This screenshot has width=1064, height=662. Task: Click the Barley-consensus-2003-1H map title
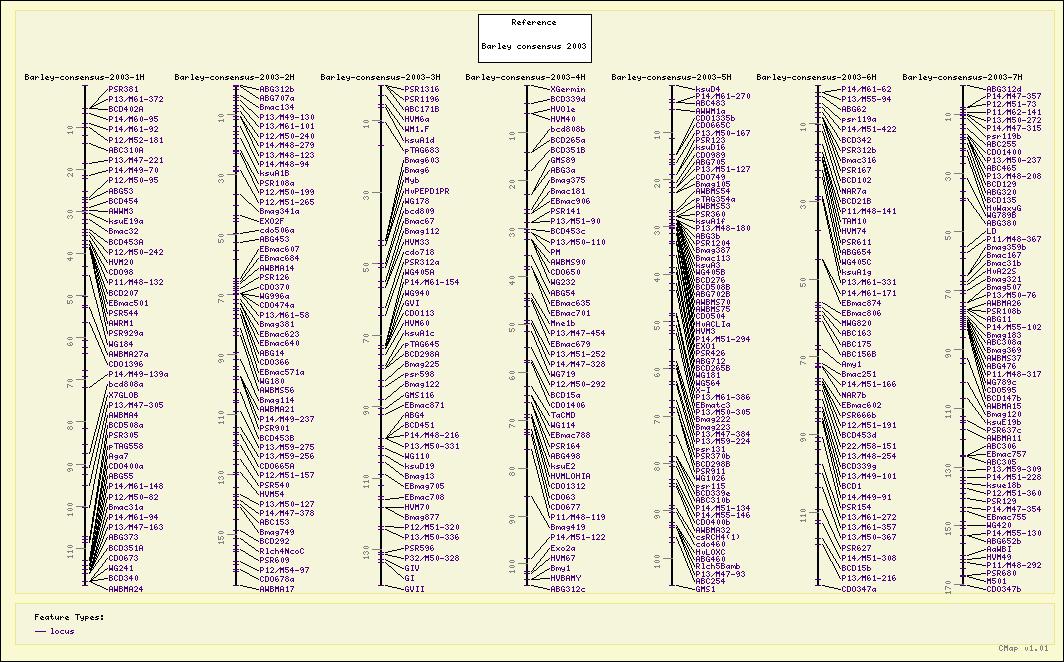(84, 77)
